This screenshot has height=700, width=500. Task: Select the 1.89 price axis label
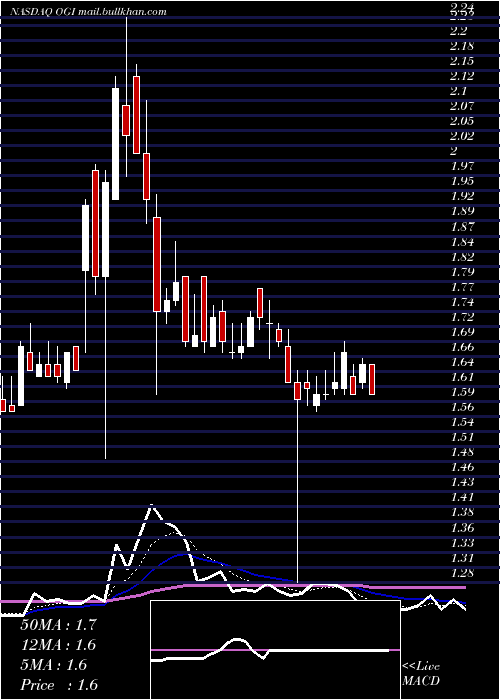tap(462, 211)
